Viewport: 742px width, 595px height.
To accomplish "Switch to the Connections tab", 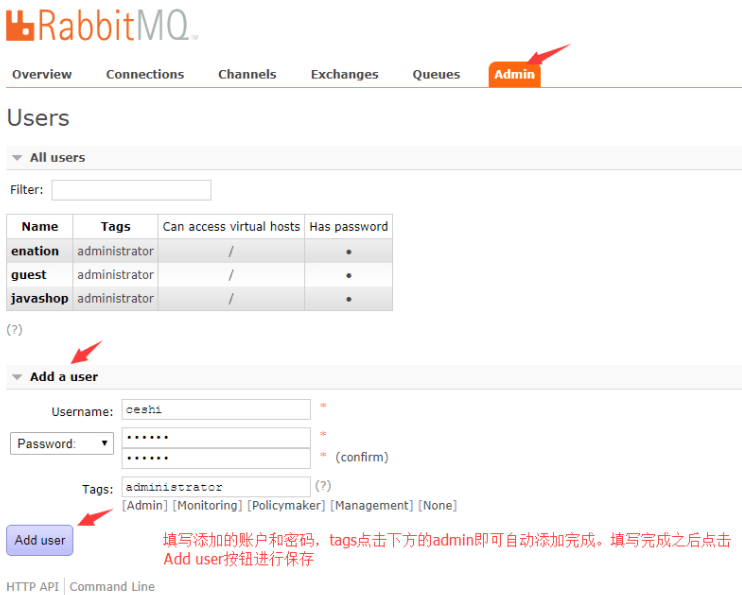I will (145, 74).
